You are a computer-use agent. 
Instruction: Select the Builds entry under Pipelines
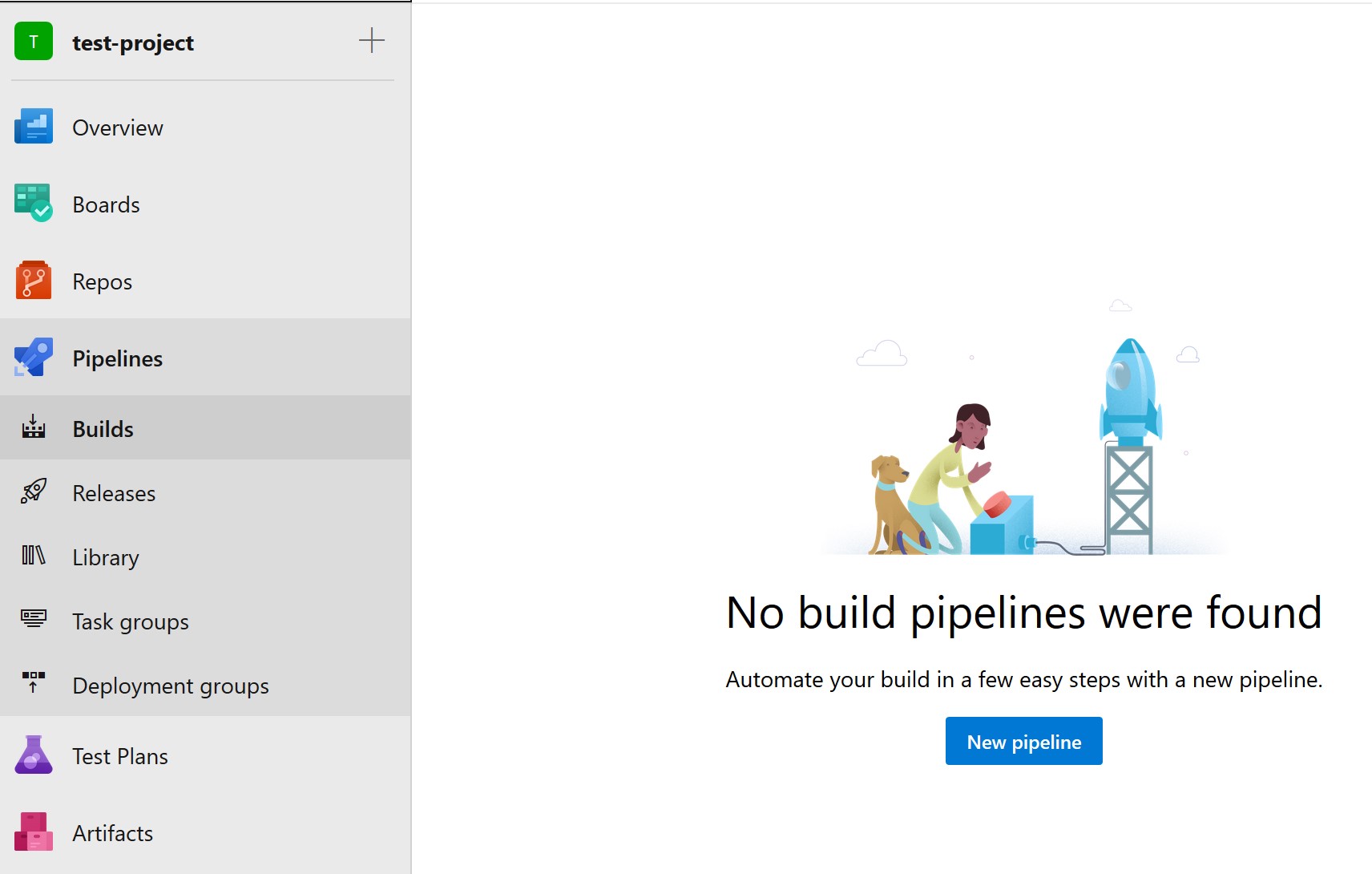click(x=102, y=428)
